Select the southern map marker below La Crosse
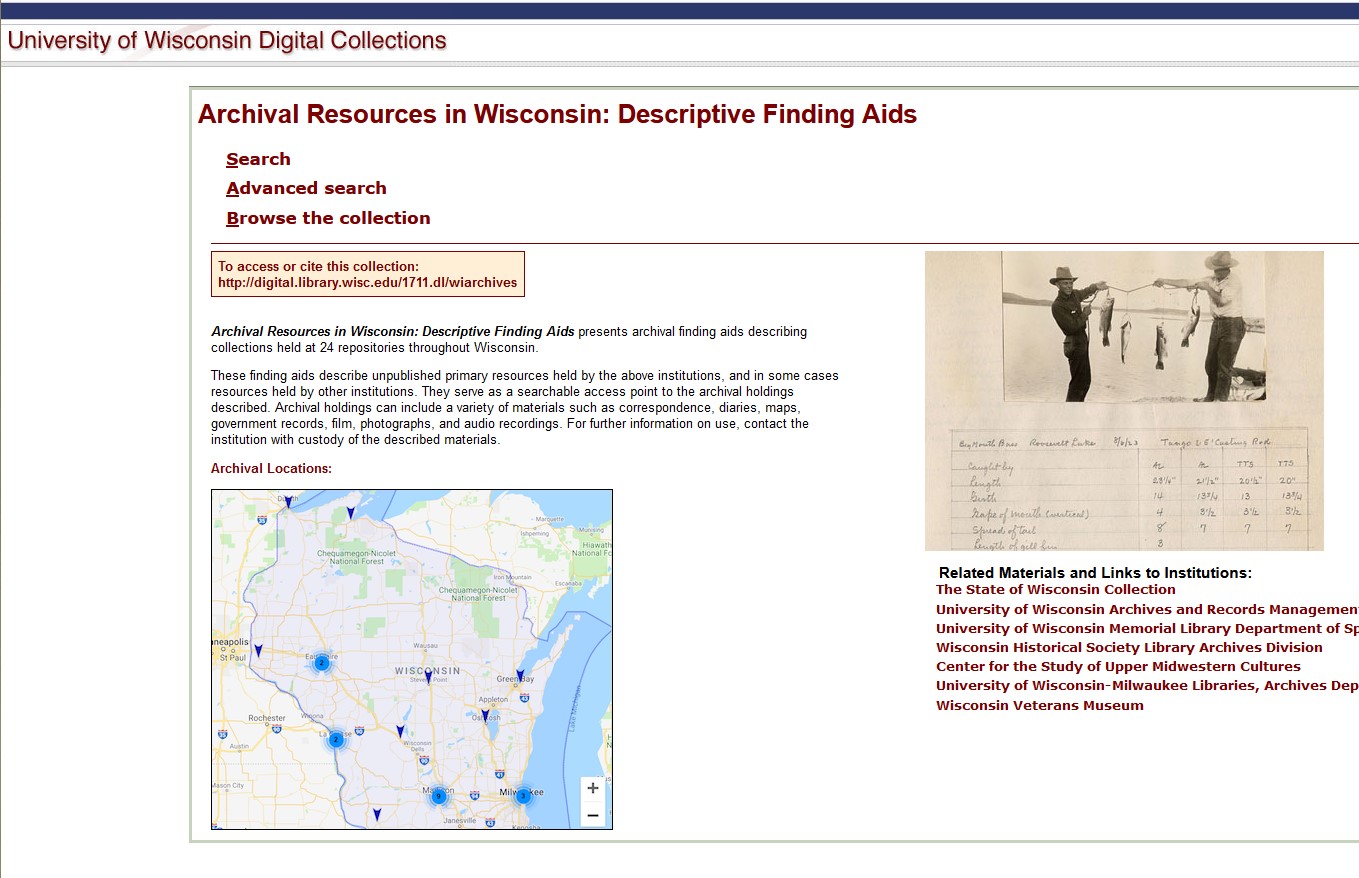The width and height of the screenshot is (1359, 878). (x=377, y=814)
